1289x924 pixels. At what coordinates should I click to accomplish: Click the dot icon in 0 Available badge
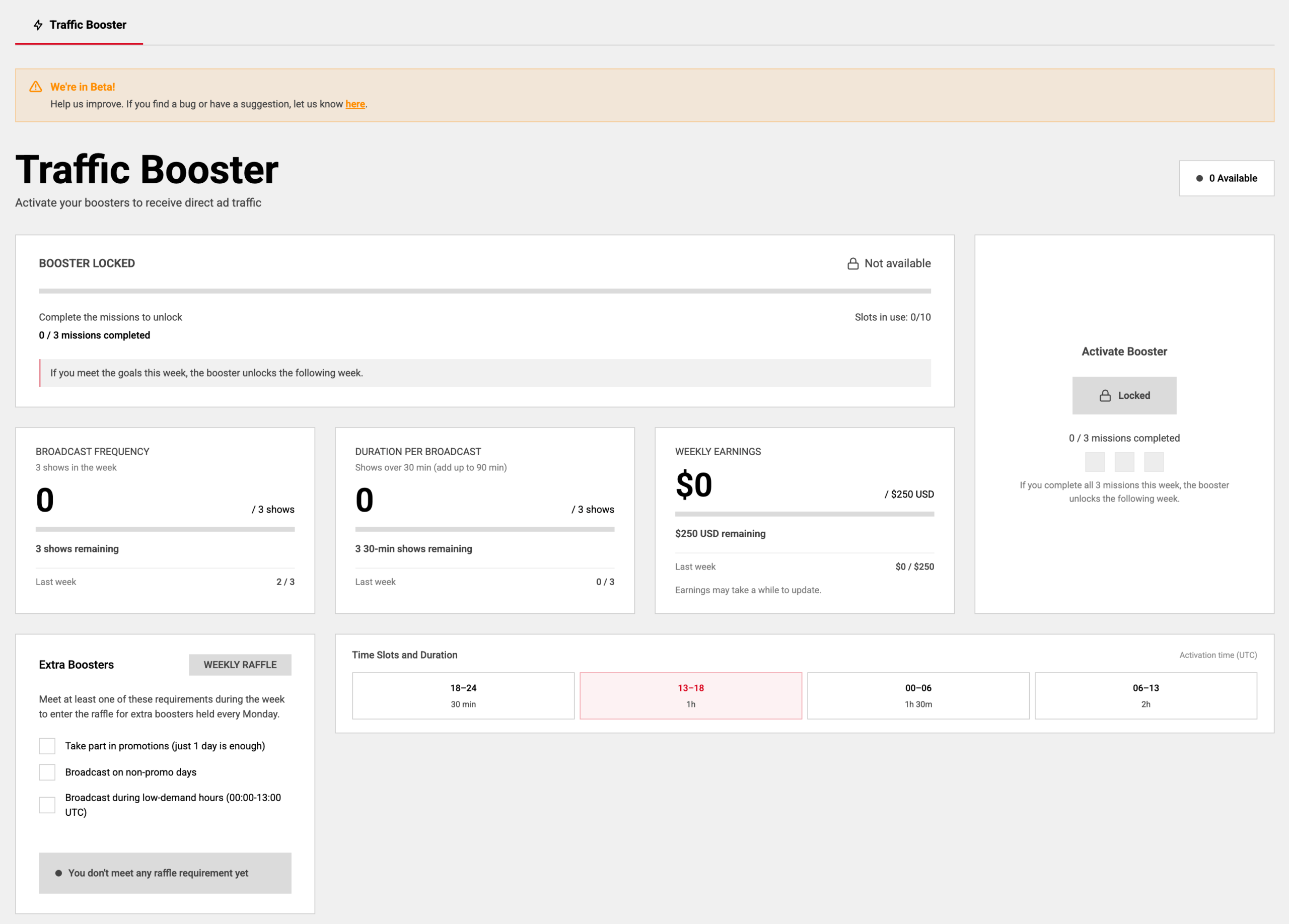coord(1199,178)
